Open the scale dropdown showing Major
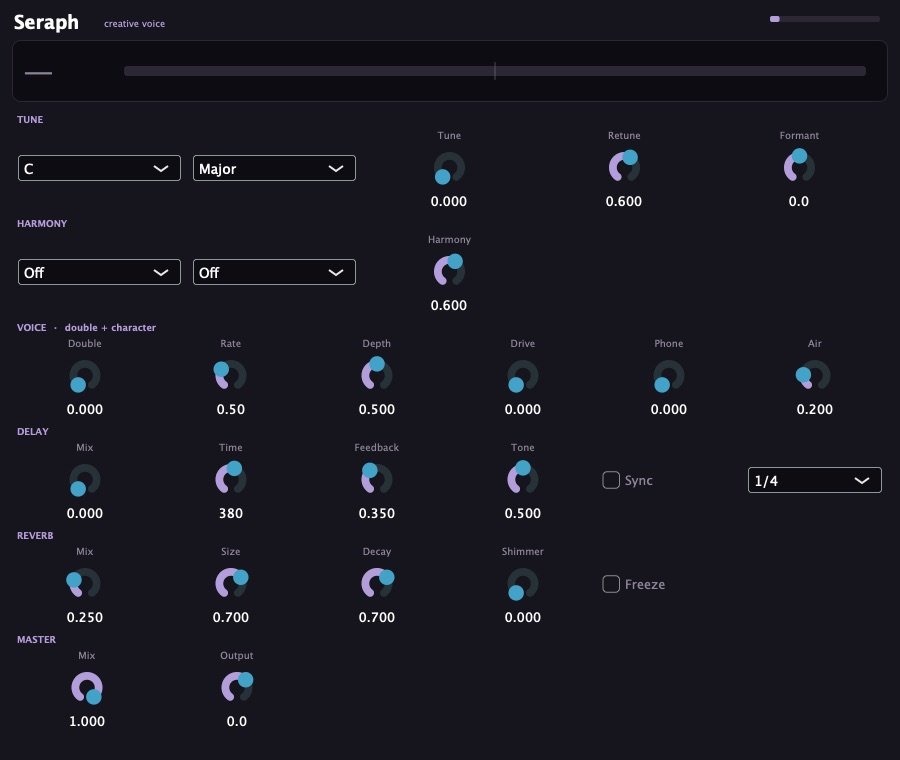 click(274, 168)
